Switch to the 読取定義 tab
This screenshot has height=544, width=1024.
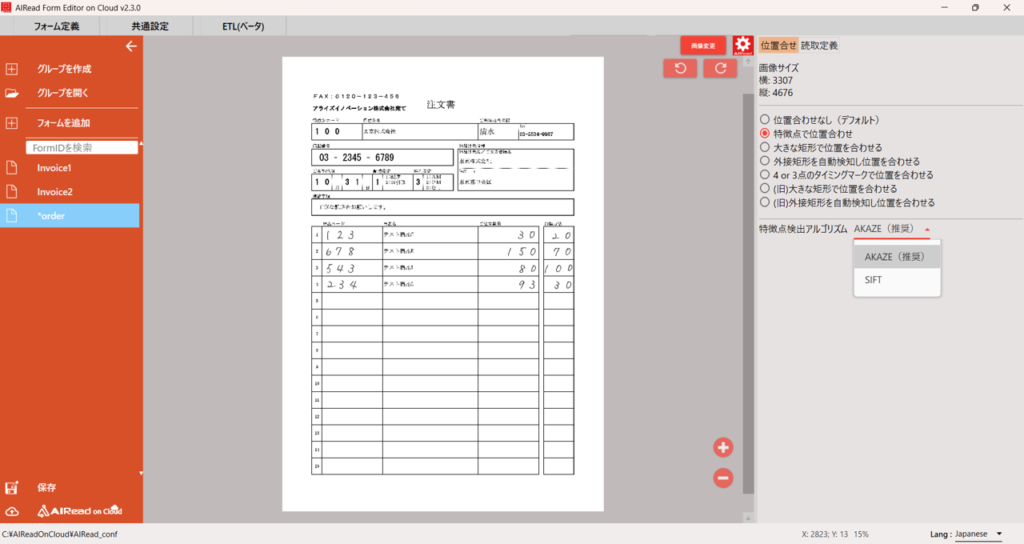[x=819, y=45]
